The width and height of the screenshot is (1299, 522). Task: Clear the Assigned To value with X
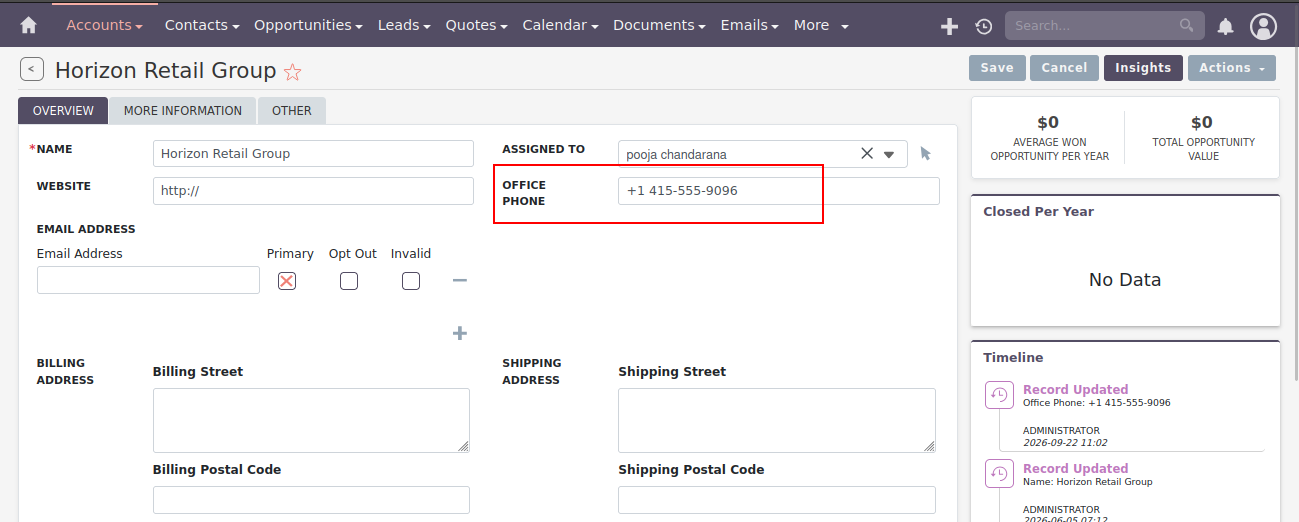pos(867,153)
